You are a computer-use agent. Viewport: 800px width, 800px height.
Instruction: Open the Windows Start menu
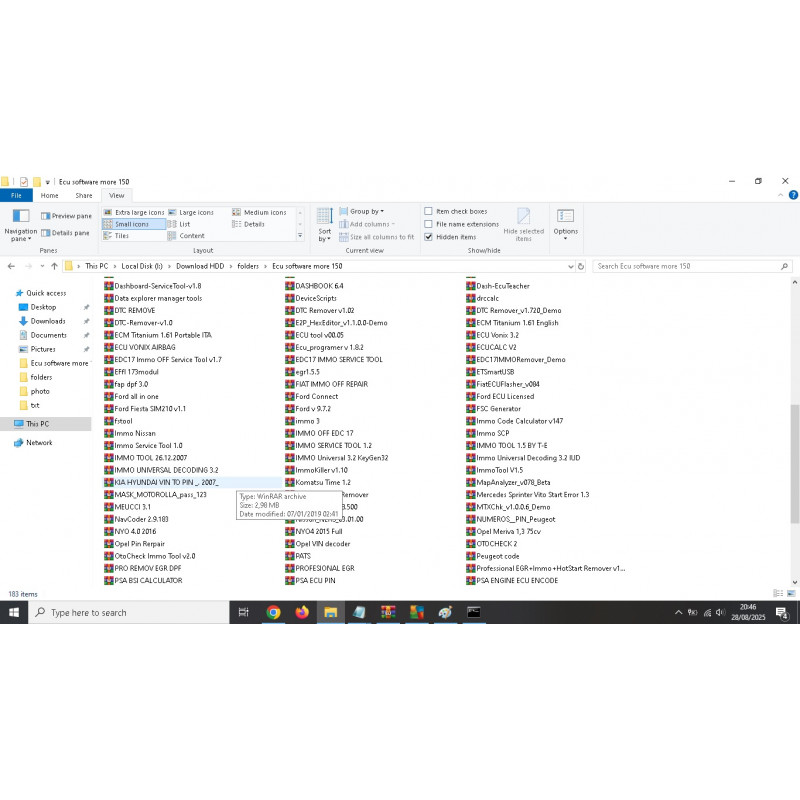pos(14,612)
